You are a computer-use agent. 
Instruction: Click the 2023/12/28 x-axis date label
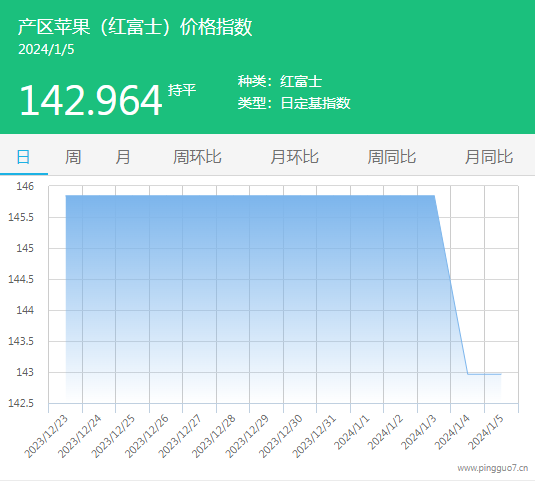coord(214,436)
